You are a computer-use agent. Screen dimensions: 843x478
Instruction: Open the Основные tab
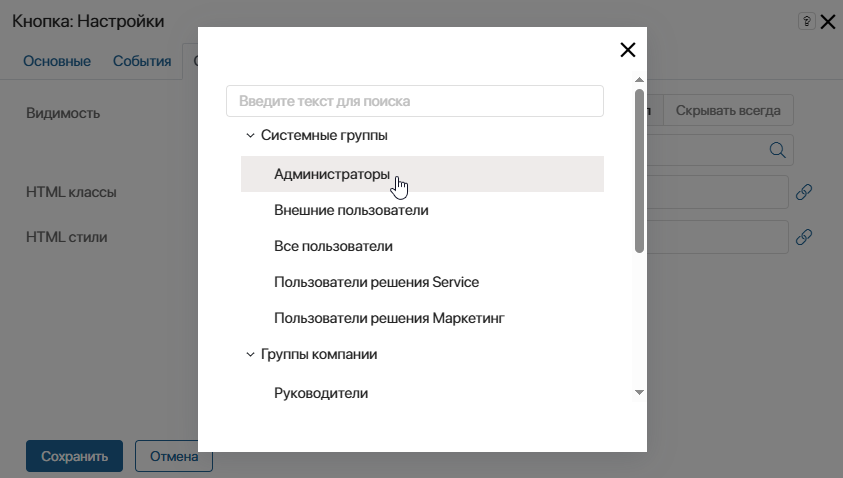click(57, 61)
